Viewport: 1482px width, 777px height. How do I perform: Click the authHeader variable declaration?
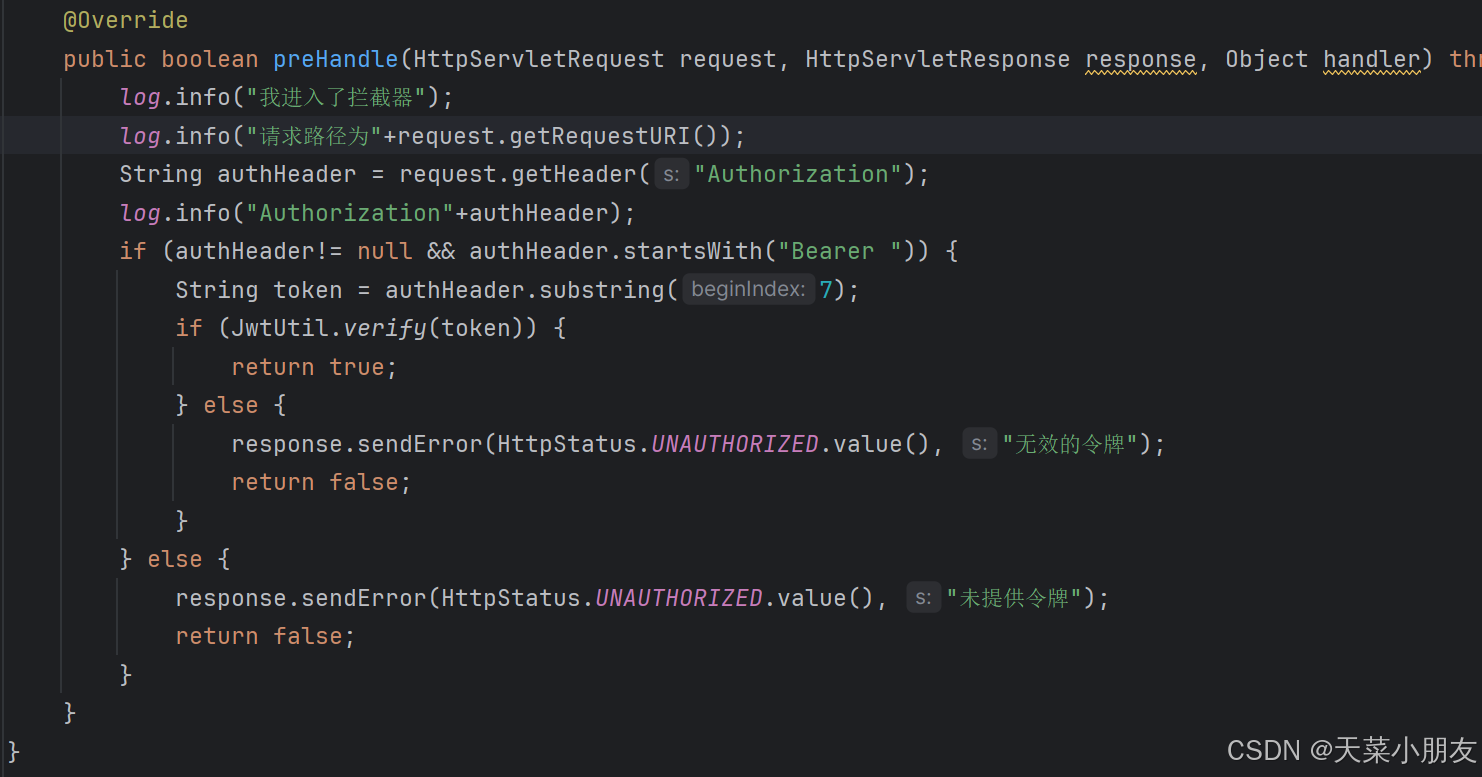(286, 173)
